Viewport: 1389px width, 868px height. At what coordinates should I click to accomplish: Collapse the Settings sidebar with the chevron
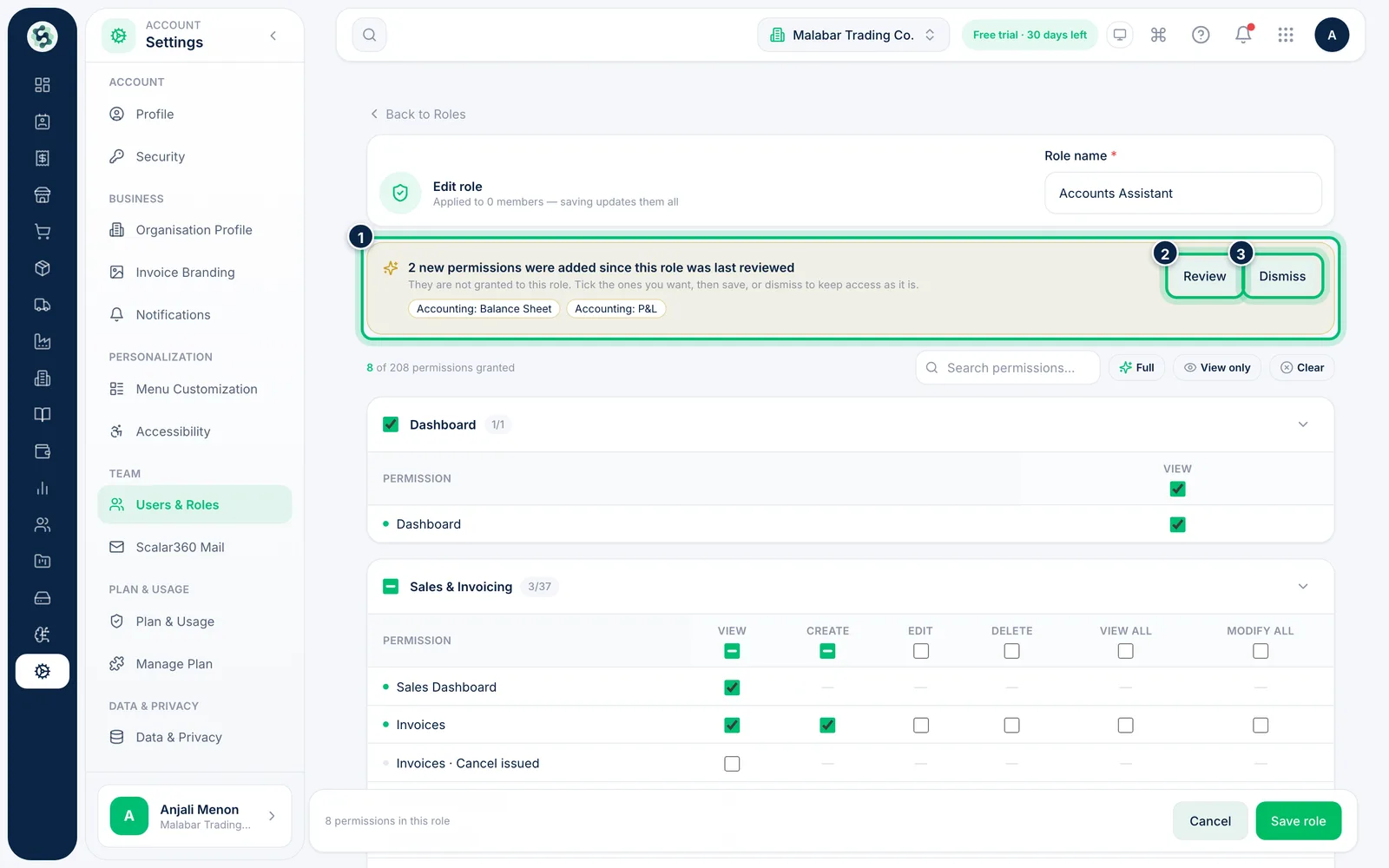click(273, 36)
